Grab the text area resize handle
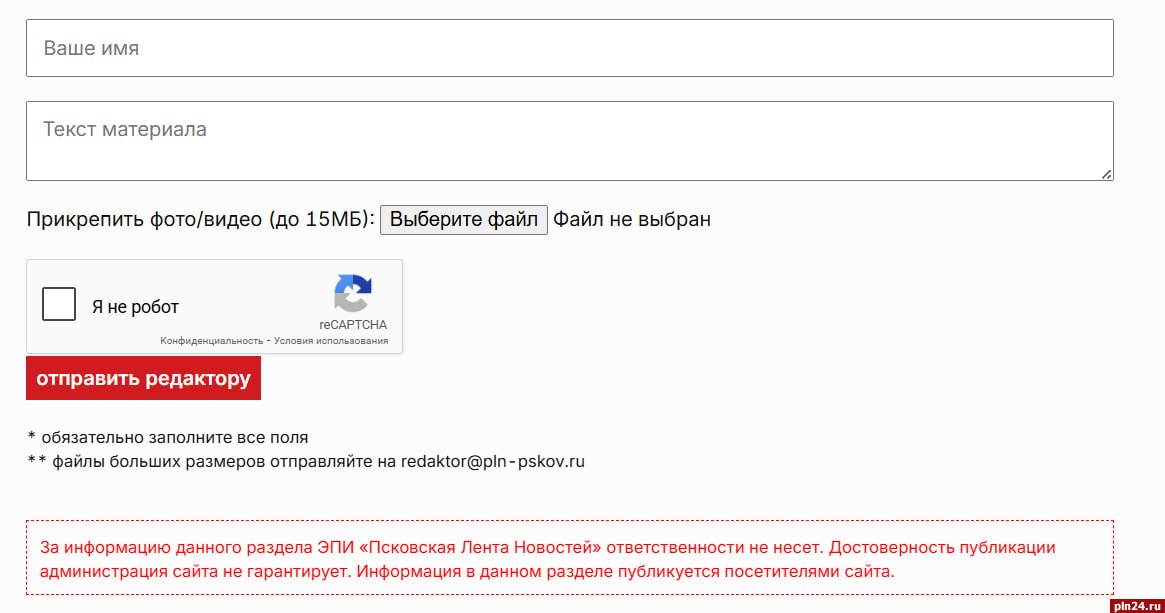 1106,174
